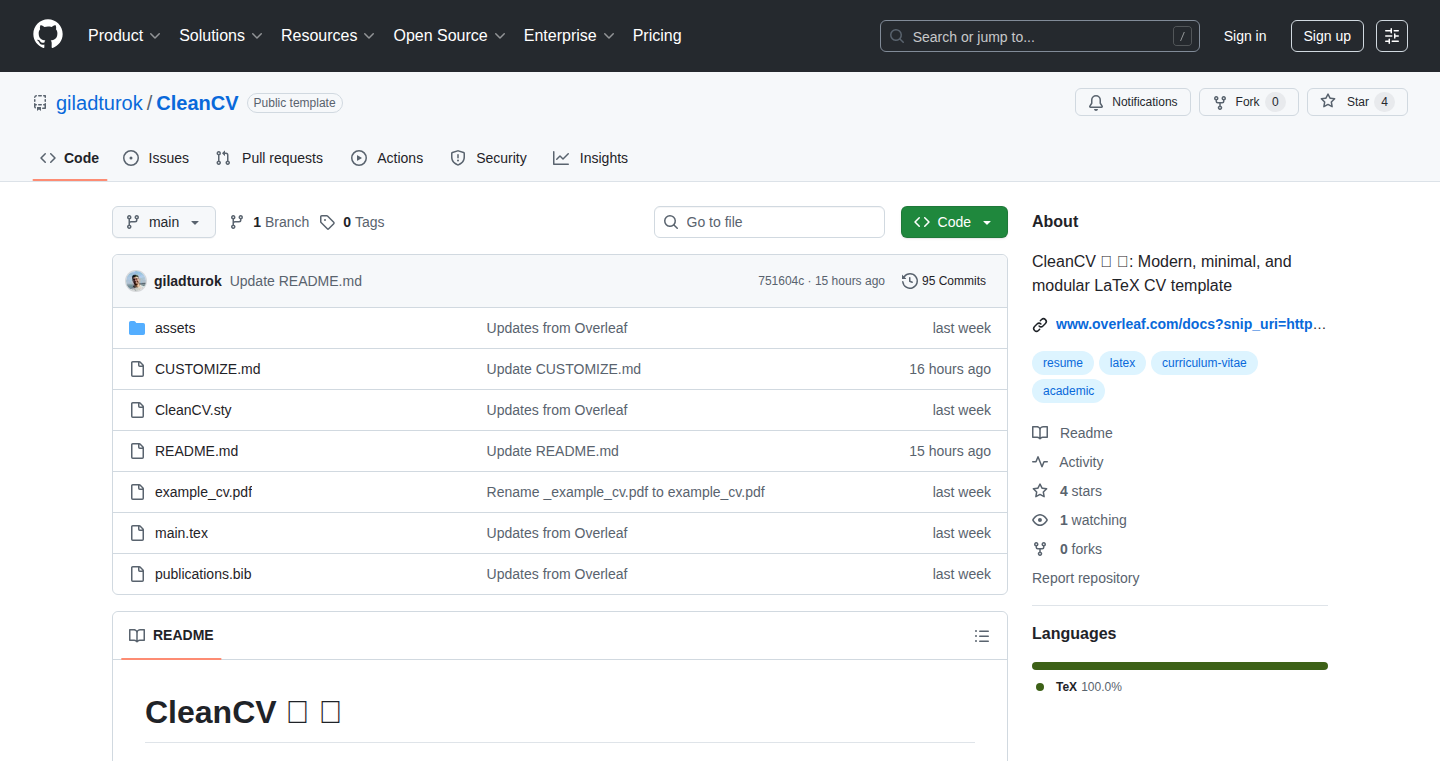This screenshot has width=1440, height=761.
Task: Open the Resources dropdown
Action: tap(328, 36)
